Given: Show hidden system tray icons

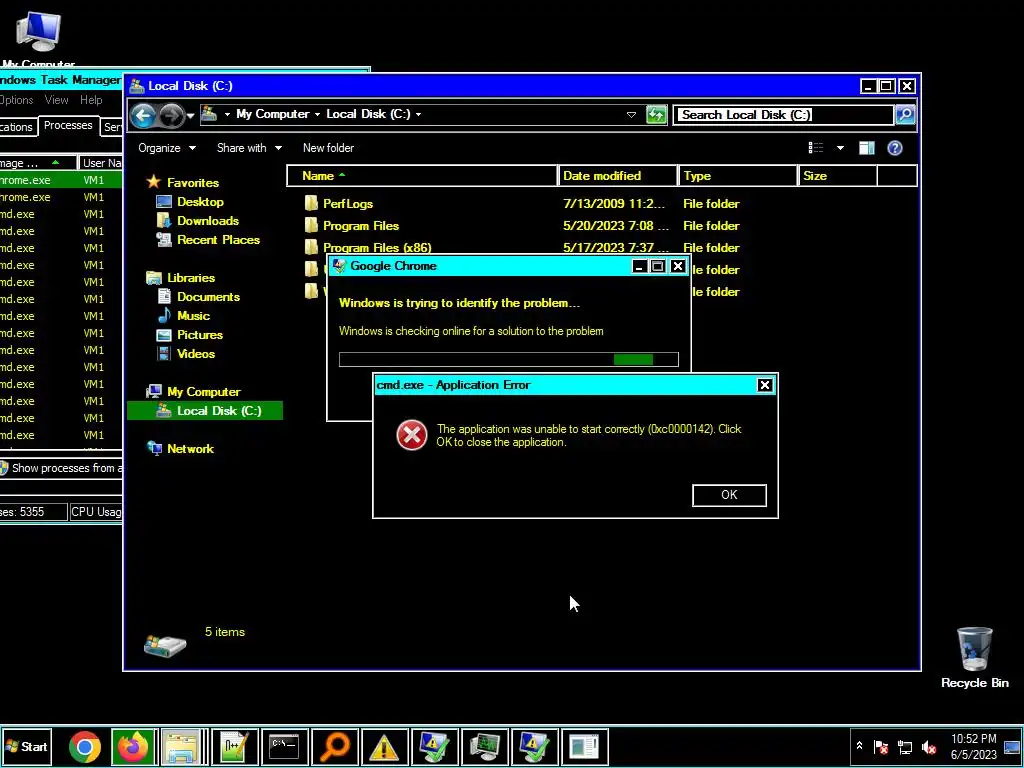Looking at the screenshot, I should (859, 746).
